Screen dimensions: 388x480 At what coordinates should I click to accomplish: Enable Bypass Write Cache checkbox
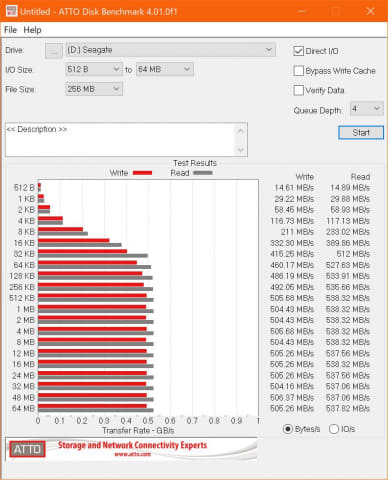298,71
